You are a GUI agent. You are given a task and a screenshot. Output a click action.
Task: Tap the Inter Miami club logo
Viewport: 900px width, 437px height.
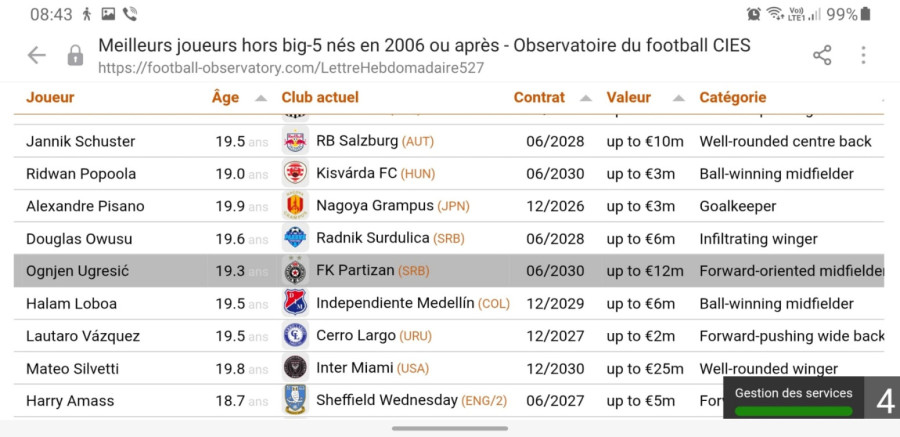coord(295,369)
